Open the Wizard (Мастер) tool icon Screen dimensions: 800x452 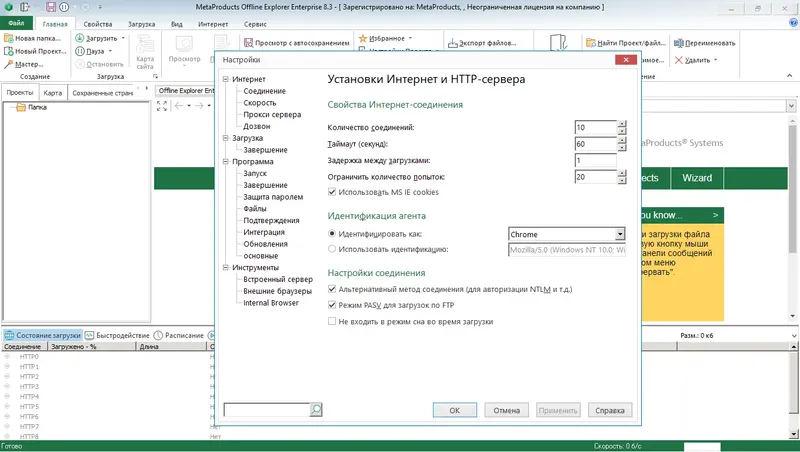click(8, 64)
